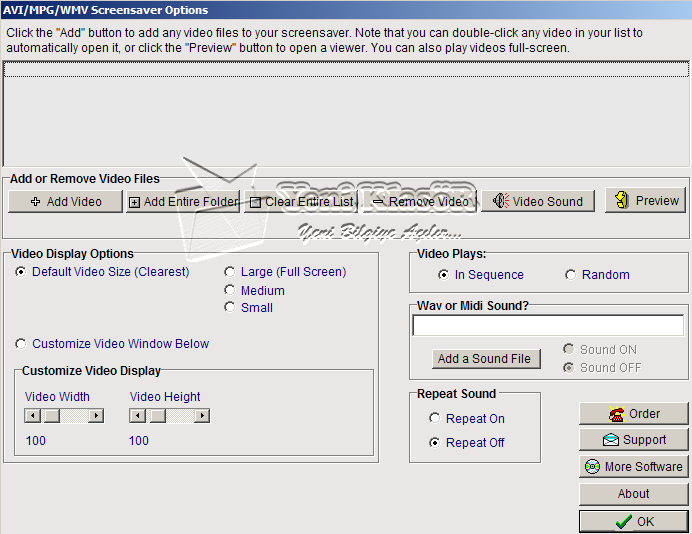The height and width of the screenshot is (534, 692).
Task: Open Video Sound settings
Action: (x=538, y=201)
